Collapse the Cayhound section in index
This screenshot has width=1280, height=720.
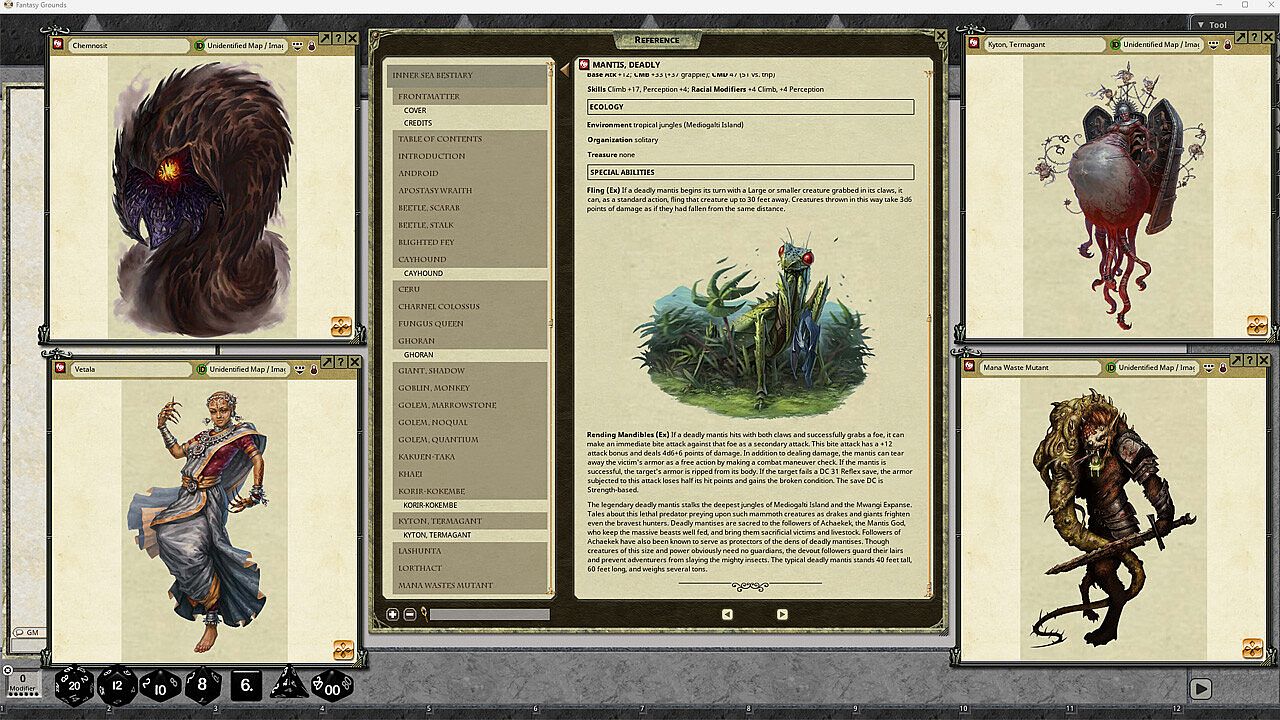point(470,259)
